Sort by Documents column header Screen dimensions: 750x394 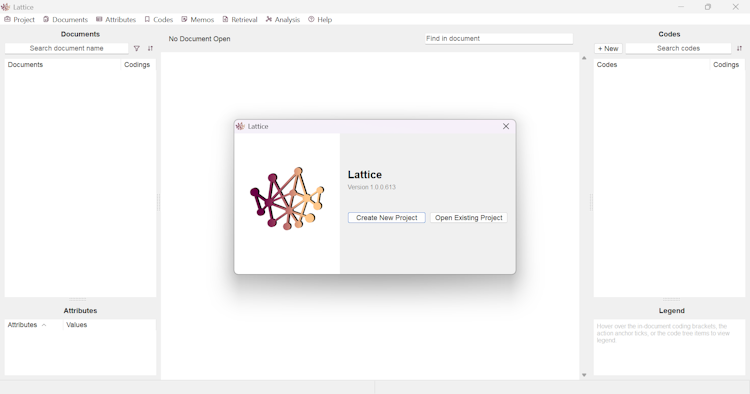63,65
